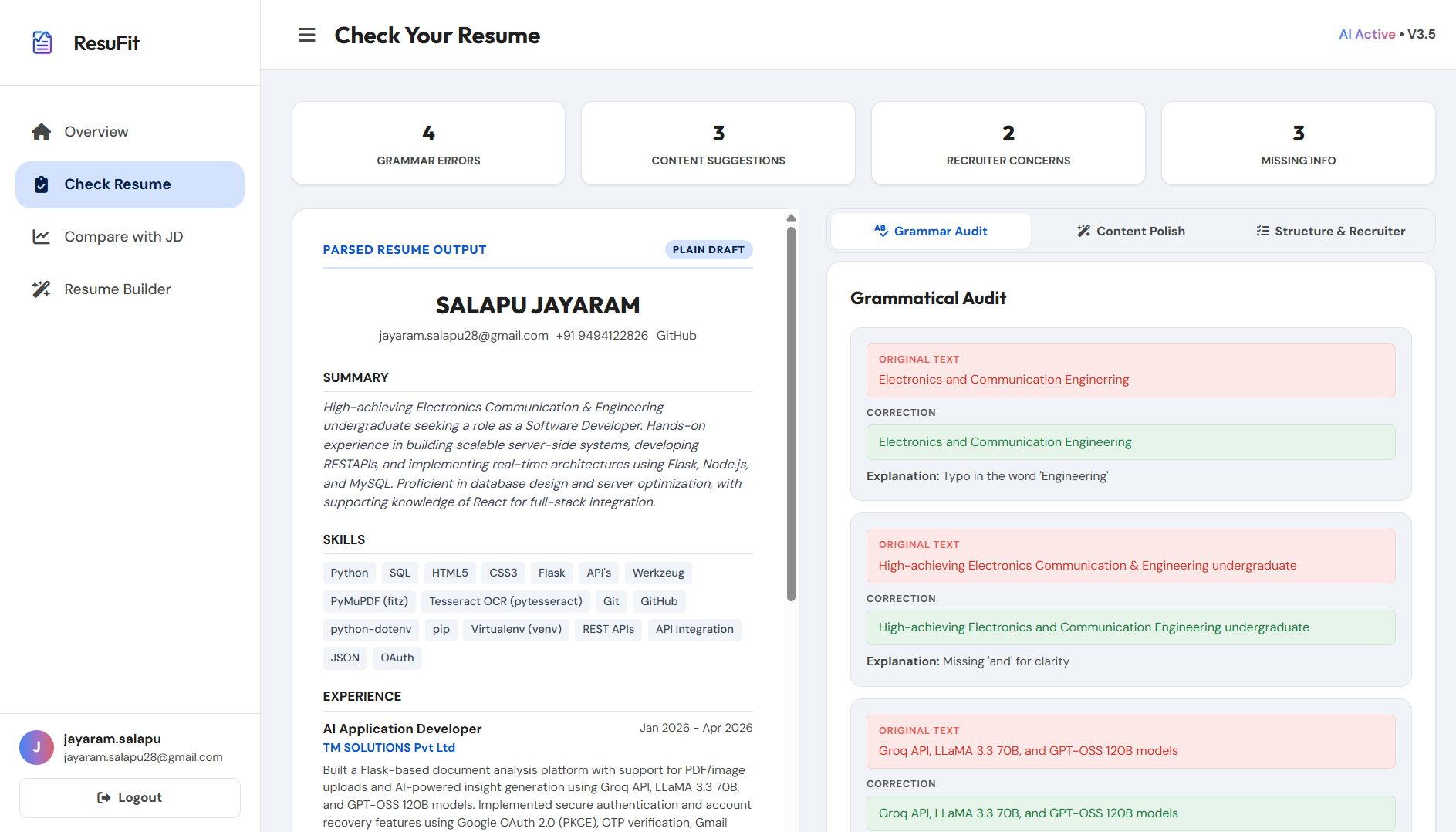This screenshot has height=832, width=1456.
Task: Click the phone number +91 9494122826
Action: click(x=602, y=336)
